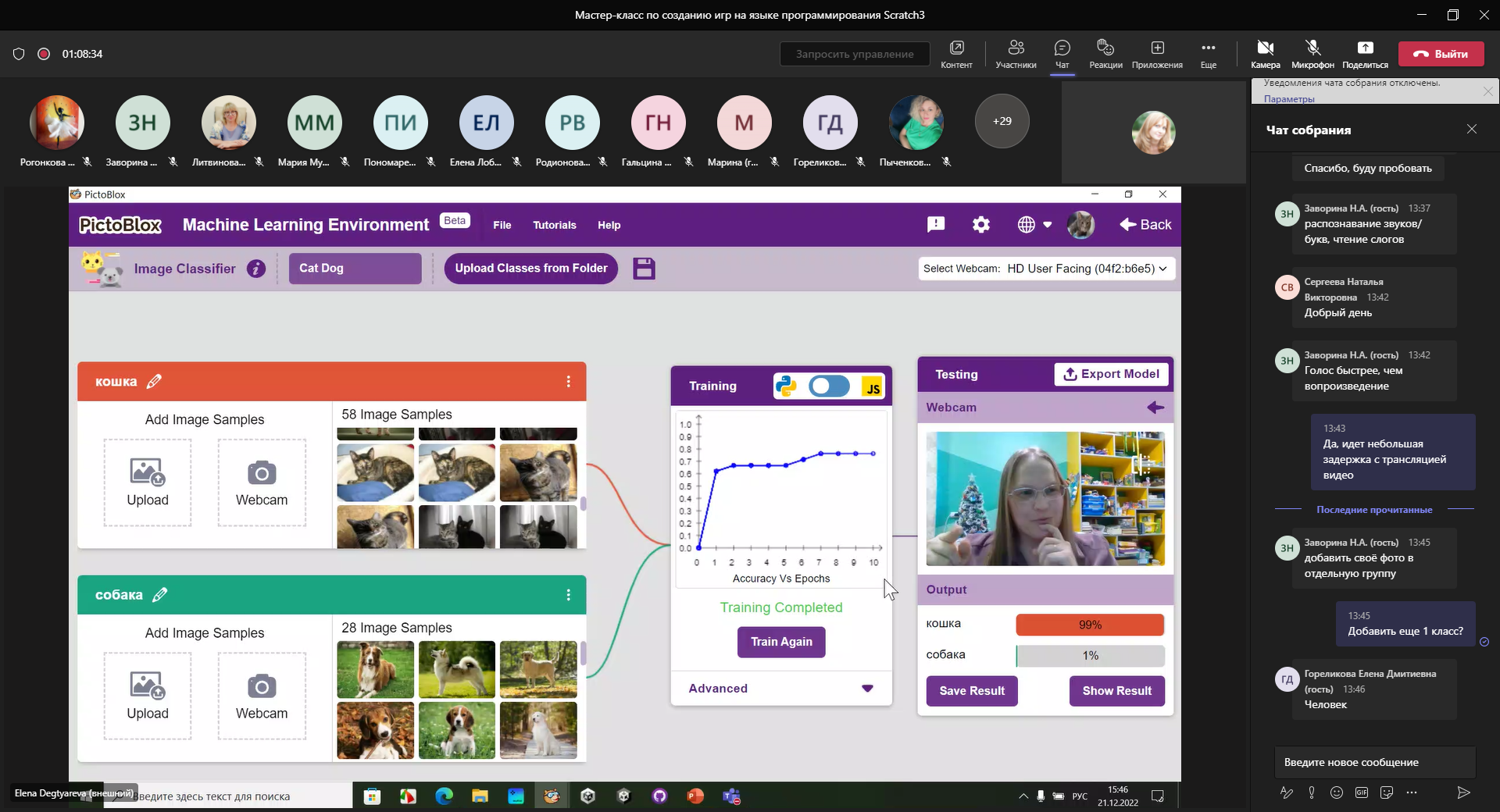Click the feedback exclamation icon
The height and width of the screenshot is (812, 1500).
(x=935, y=225)
